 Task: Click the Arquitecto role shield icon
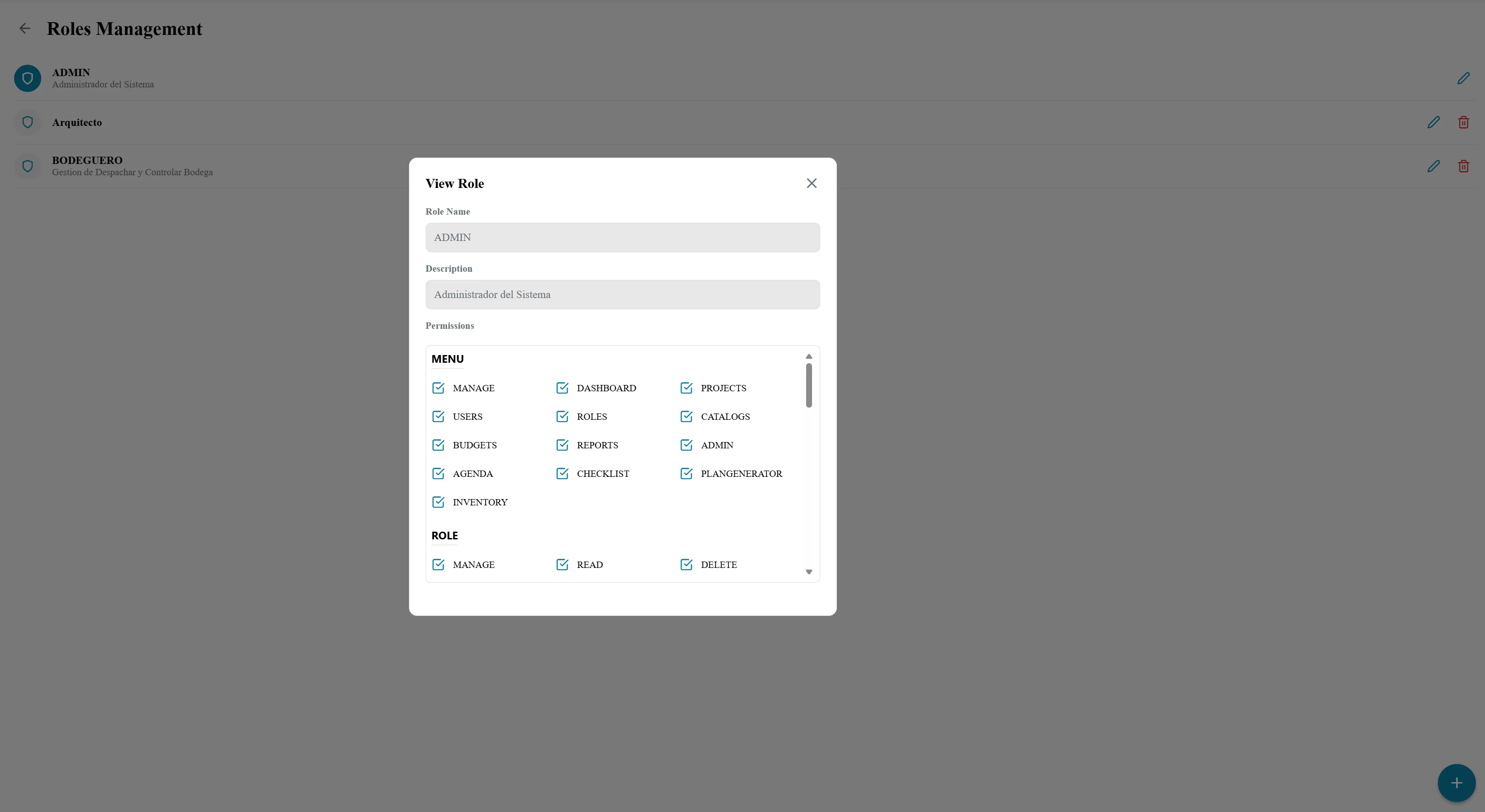coord(28,122)
